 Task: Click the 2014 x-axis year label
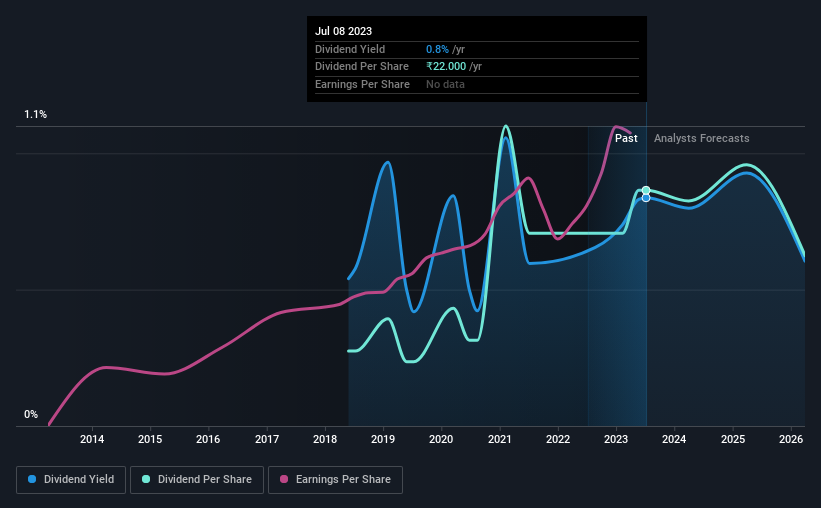point(92,439)
